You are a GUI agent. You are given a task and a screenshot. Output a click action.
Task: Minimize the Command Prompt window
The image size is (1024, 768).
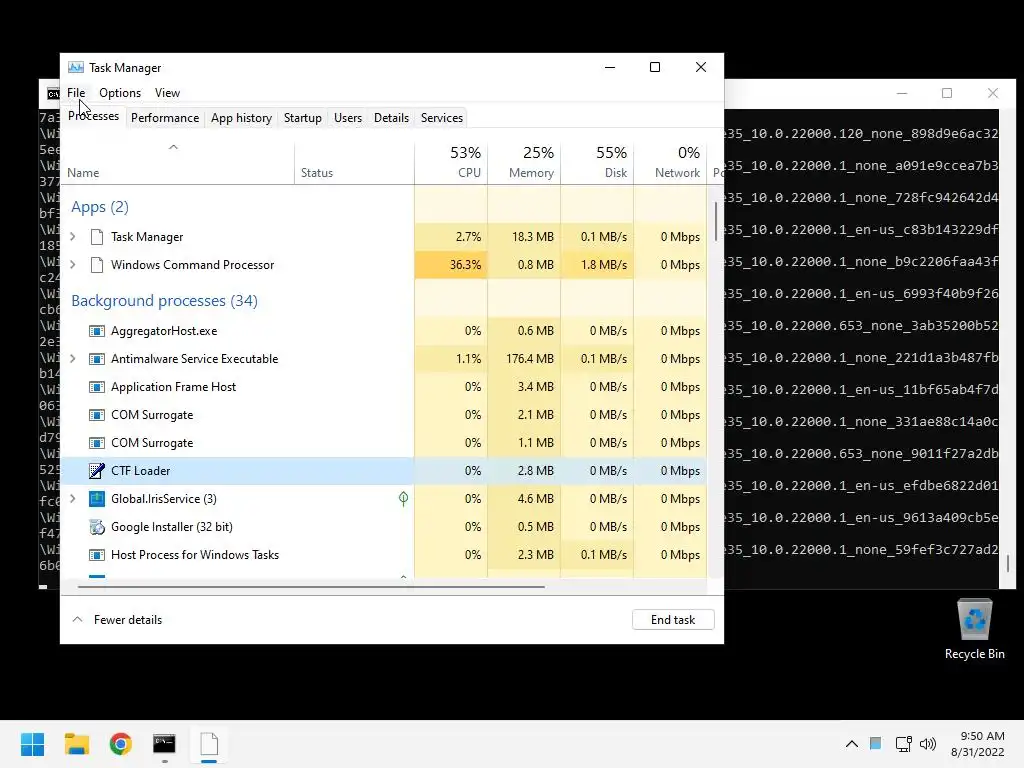pos(902,93)
